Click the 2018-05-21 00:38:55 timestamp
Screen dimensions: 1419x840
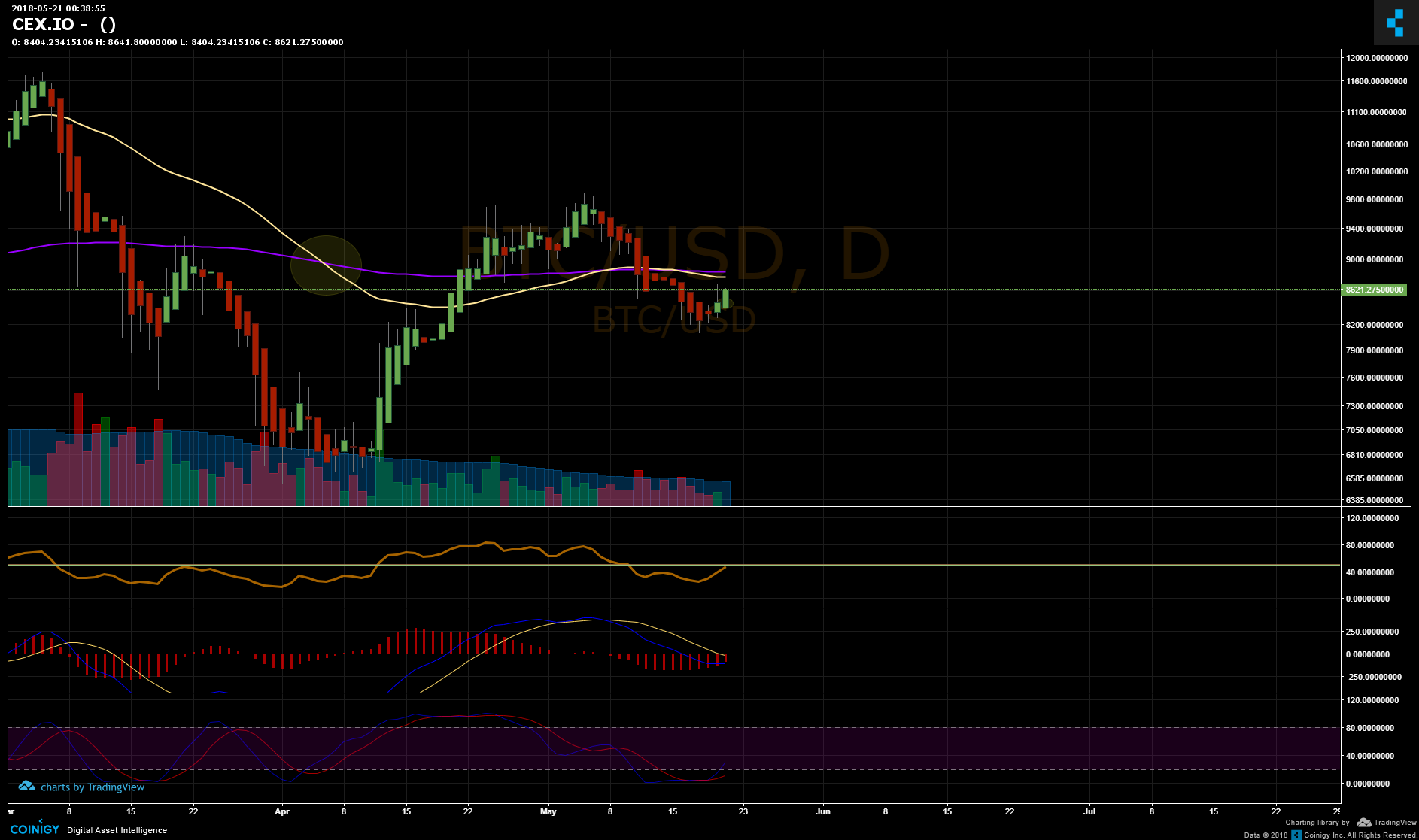pos(58,8)
